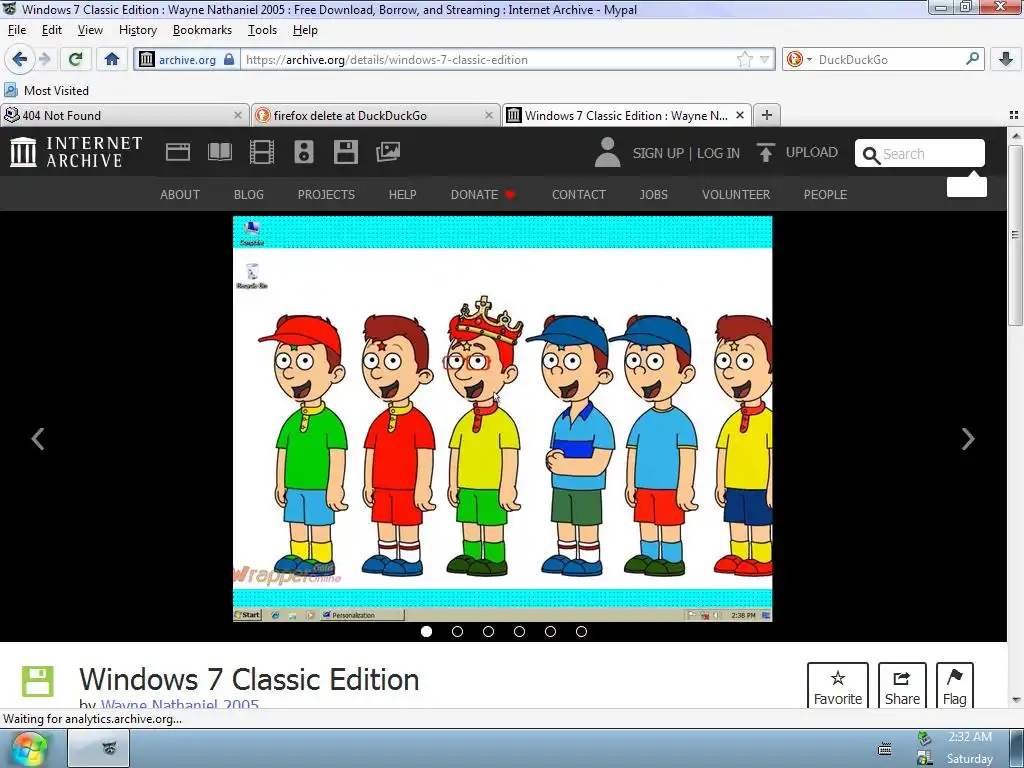Image resolution: width=1024 pixels, height=768 pixels.
Task: Close the firefox delete at DuckDuckGo tab
Action: 488,115
